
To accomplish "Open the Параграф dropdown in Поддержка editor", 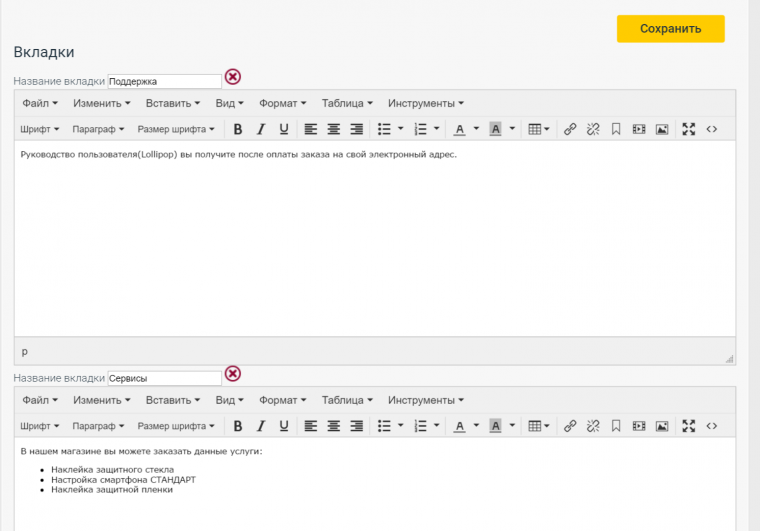I will (x=98, y=129).
